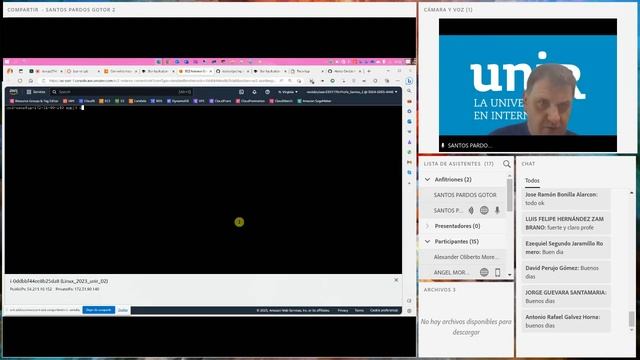Viewport: 640px width, 360px height.
Task: Open CloudFront shortcut in AWS favorites bar
Action: tap(220, 101)
